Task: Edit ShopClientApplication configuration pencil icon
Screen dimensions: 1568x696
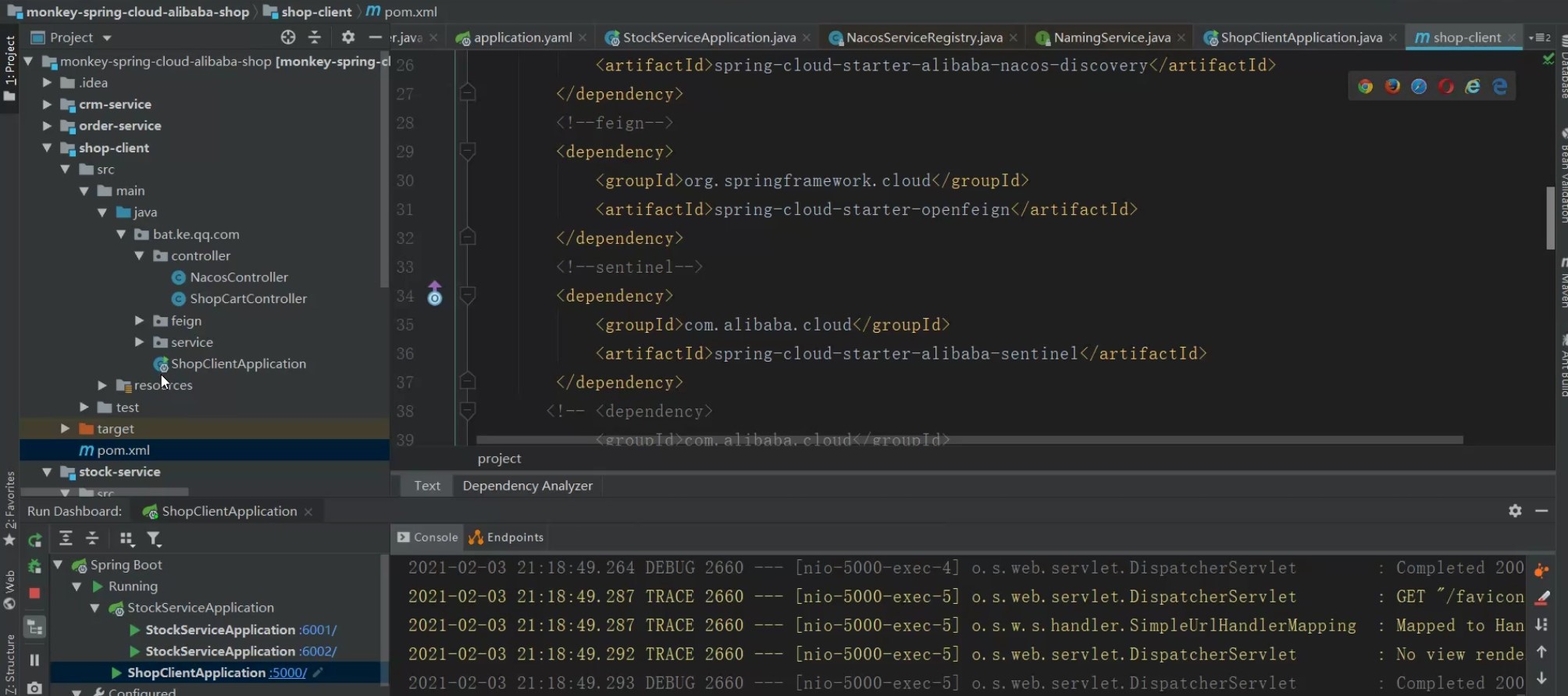Action: pyautogui.click(x=318, y=673)
